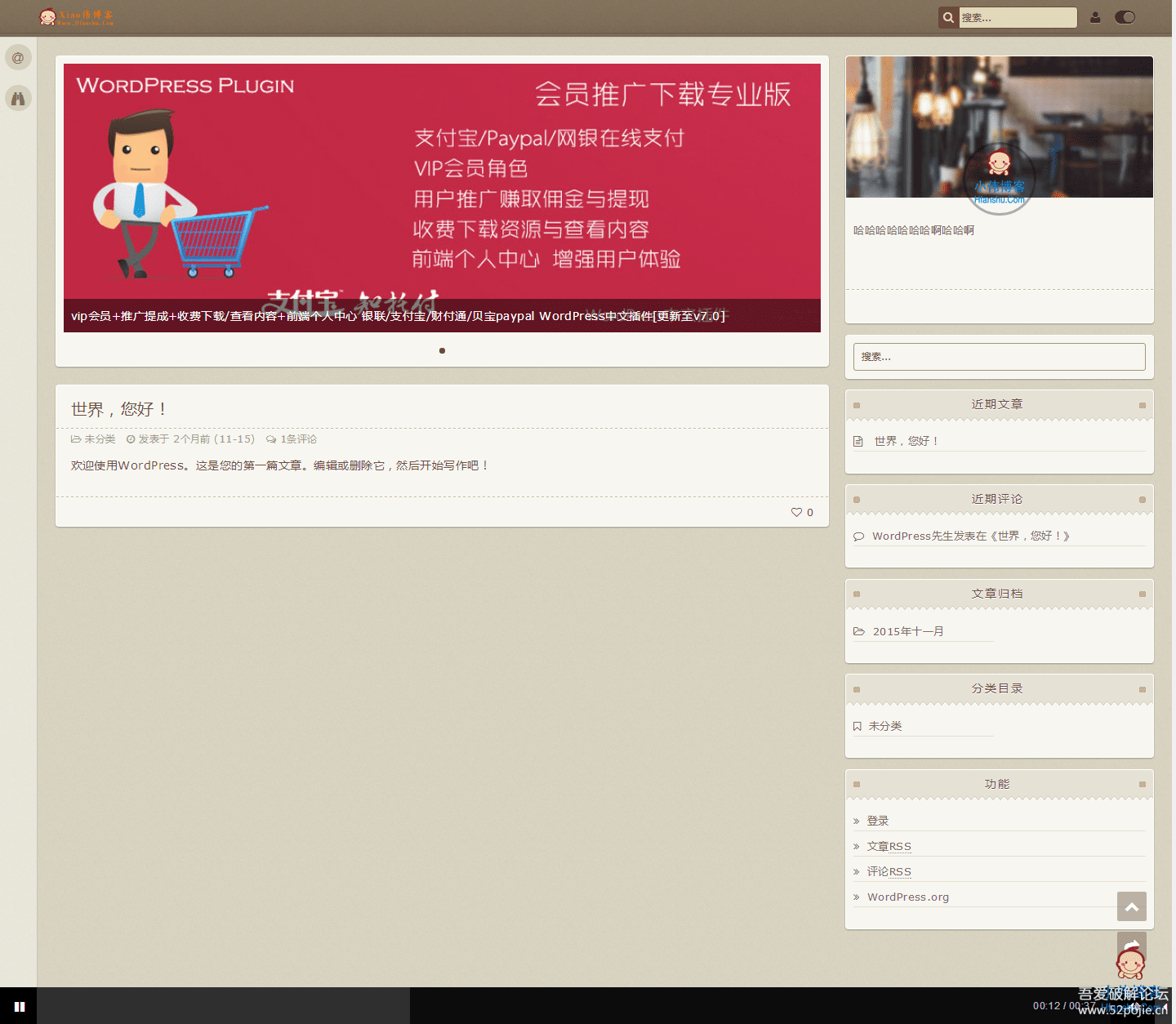Pause the playing audio track
This screenshot has height=1024, width=1176.
click(19, 1005)
